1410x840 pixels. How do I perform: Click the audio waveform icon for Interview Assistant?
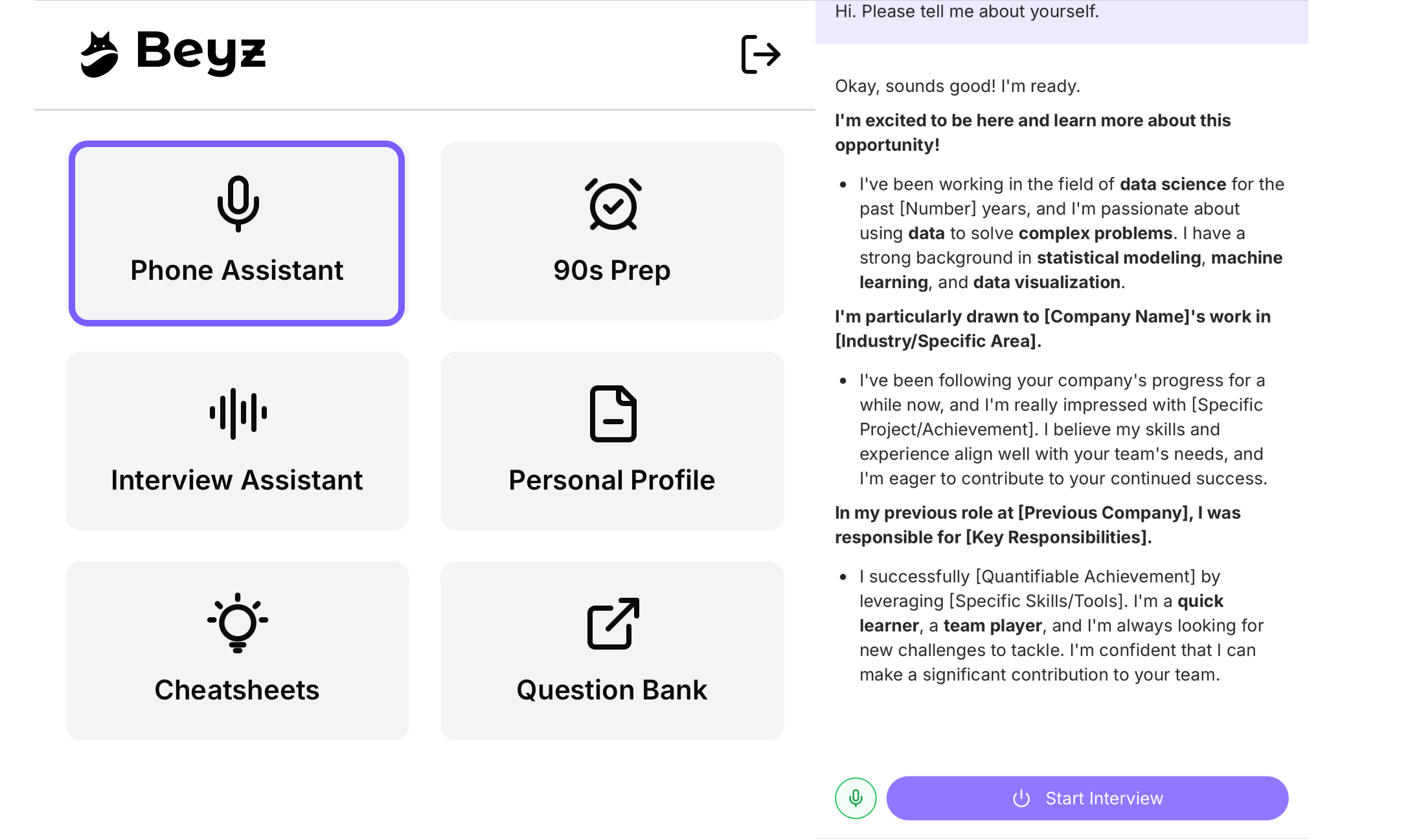point(238,413)
